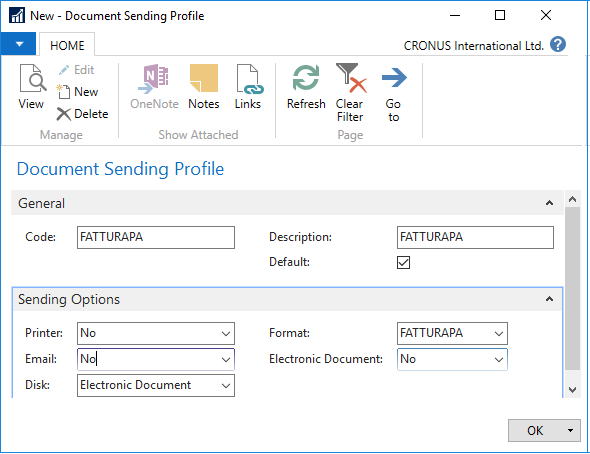Click the vertical scrollbar's down arrow
Image resolution: width=590 pixels, height=454 pixels.
[x=572, y=390]
